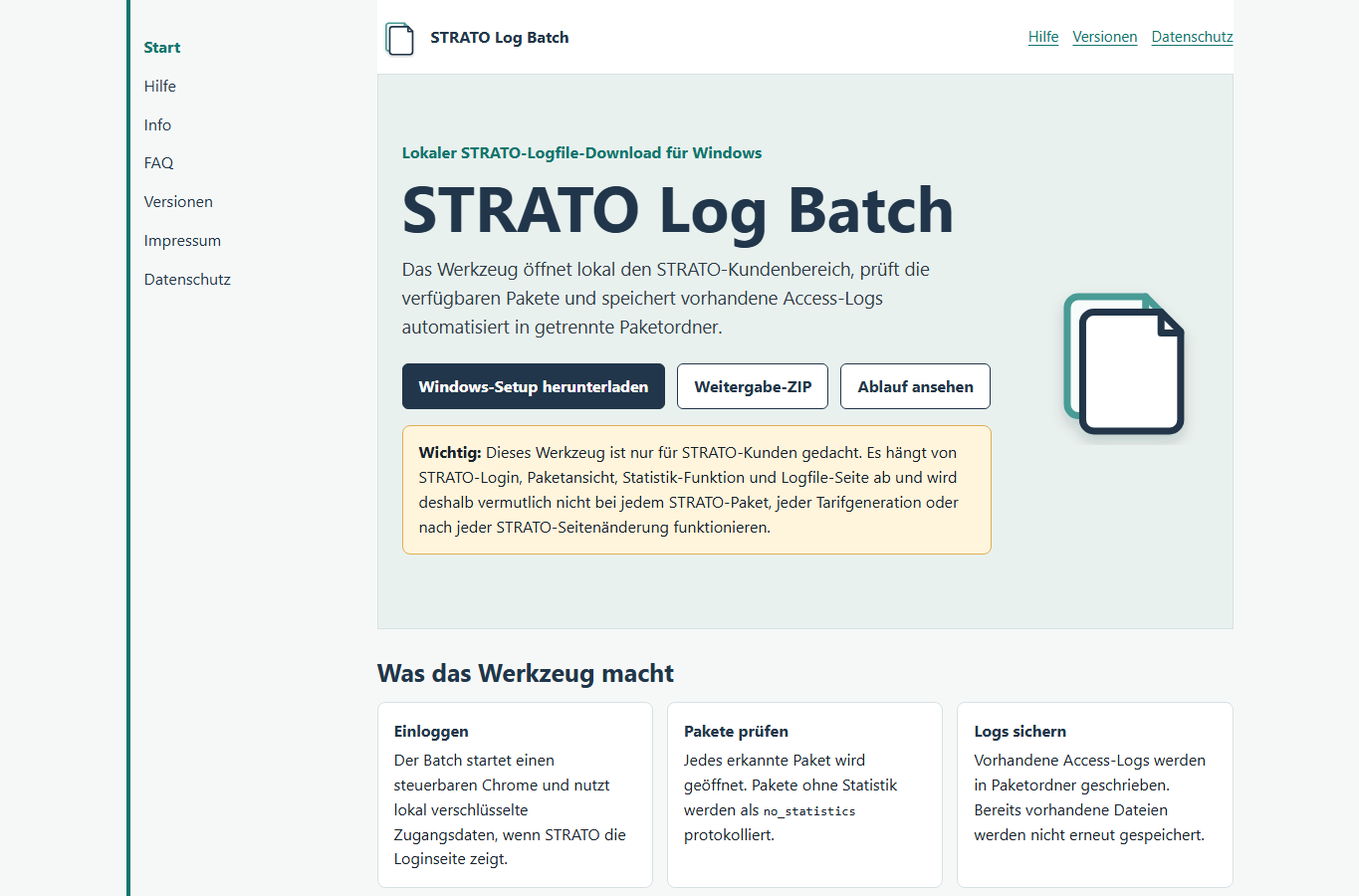This screenshot has height=896, width=1359.
Task: Click the Ablauf ansehen button
Action: pos(915,386)
